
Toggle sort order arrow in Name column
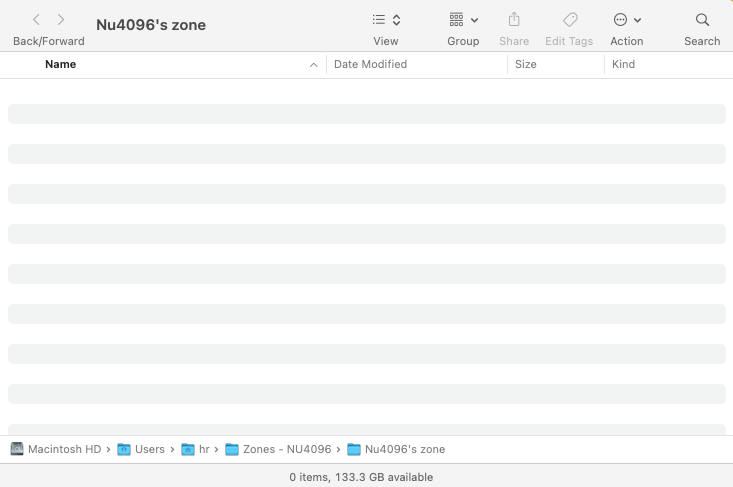point(314,65)
